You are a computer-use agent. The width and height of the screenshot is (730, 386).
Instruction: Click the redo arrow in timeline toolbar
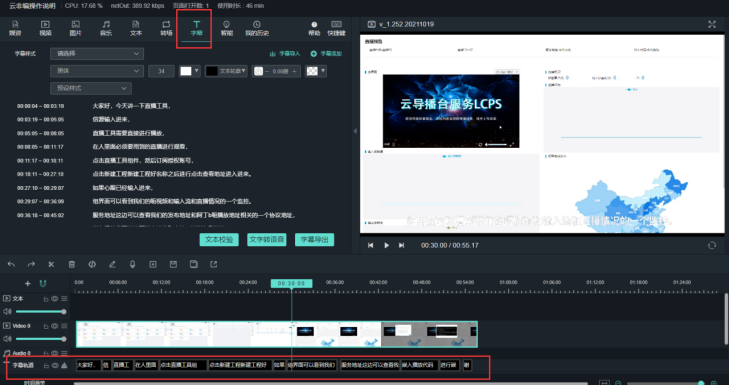(31, 264)
